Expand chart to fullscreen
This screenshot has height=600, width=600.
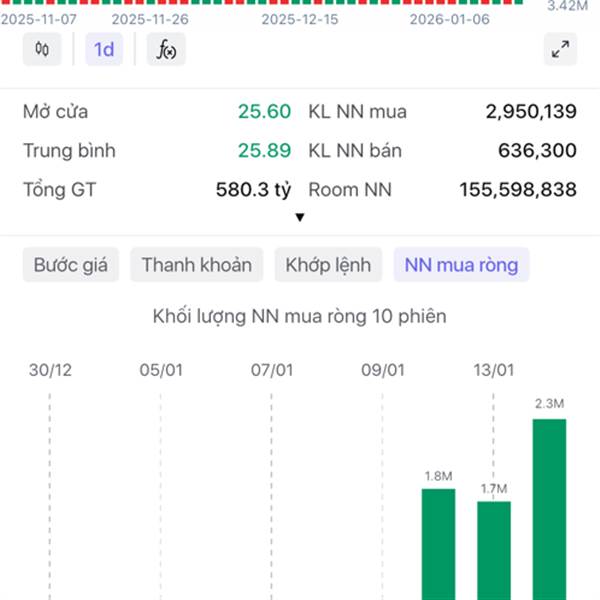(x=560, y=49)
